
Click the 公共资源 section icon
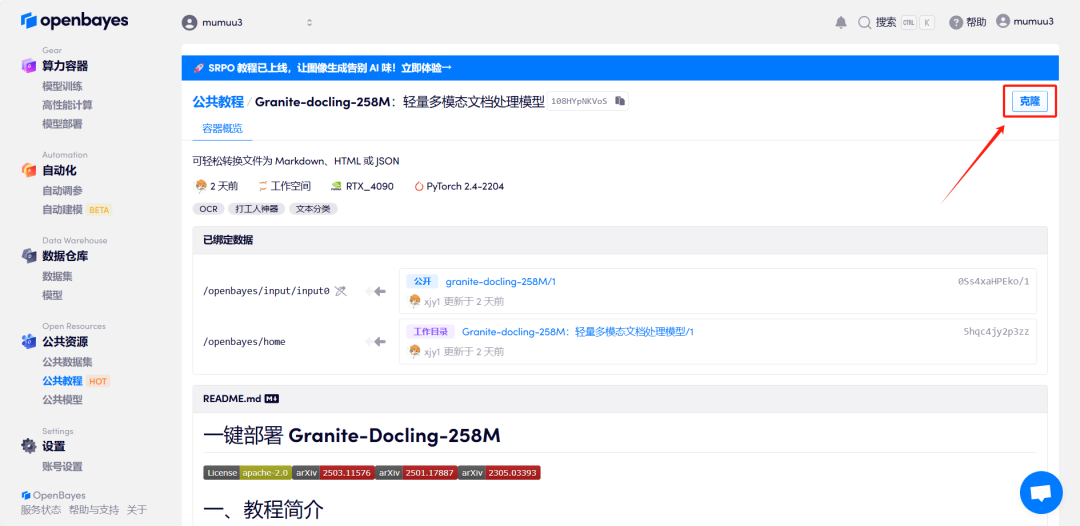pyautogui.click(x=29, y=341)
